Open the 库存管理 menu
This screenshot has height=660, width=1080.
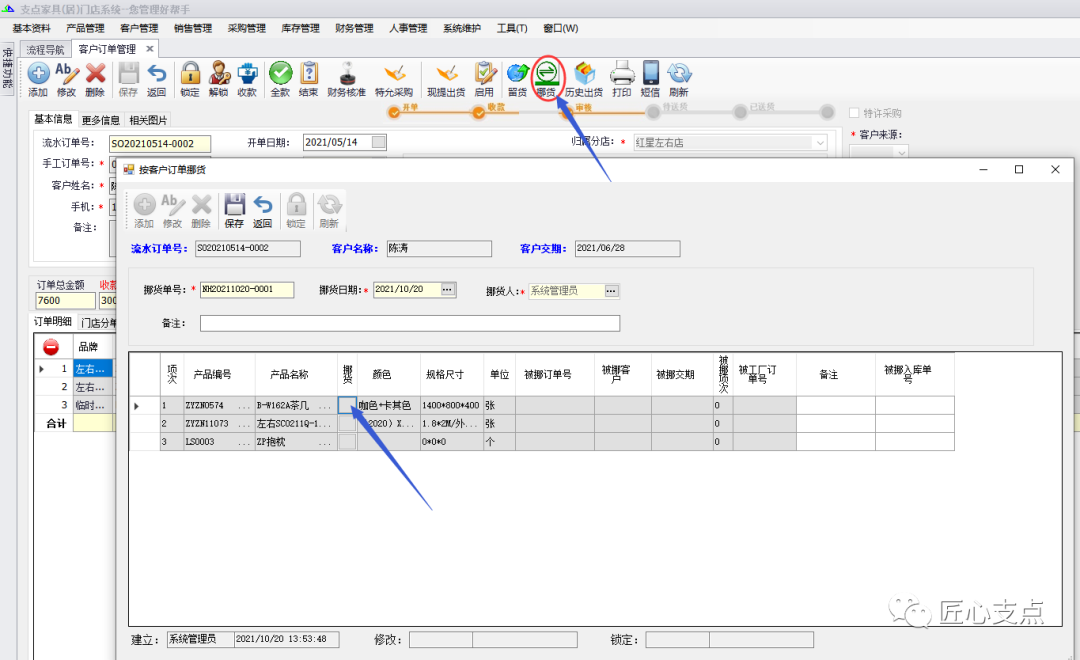click(300, 28)
